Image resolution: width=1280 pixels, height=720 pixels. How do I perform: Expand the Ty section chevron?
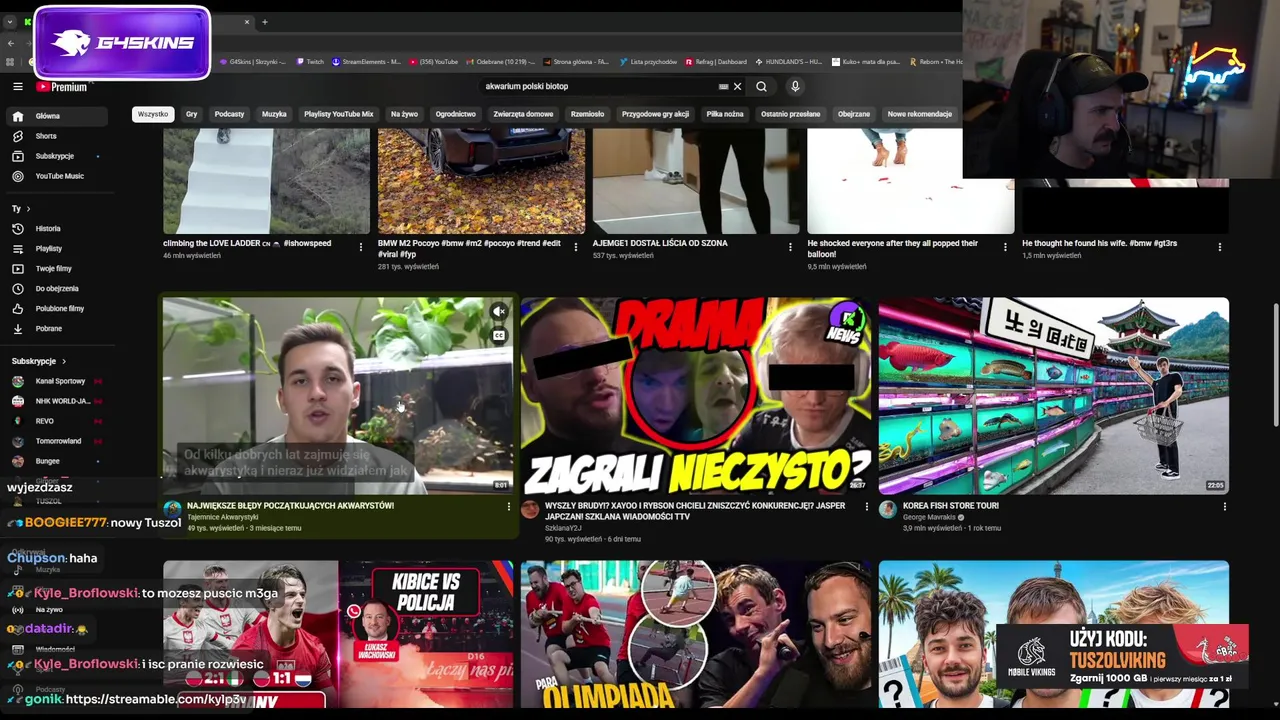point(28,209)
